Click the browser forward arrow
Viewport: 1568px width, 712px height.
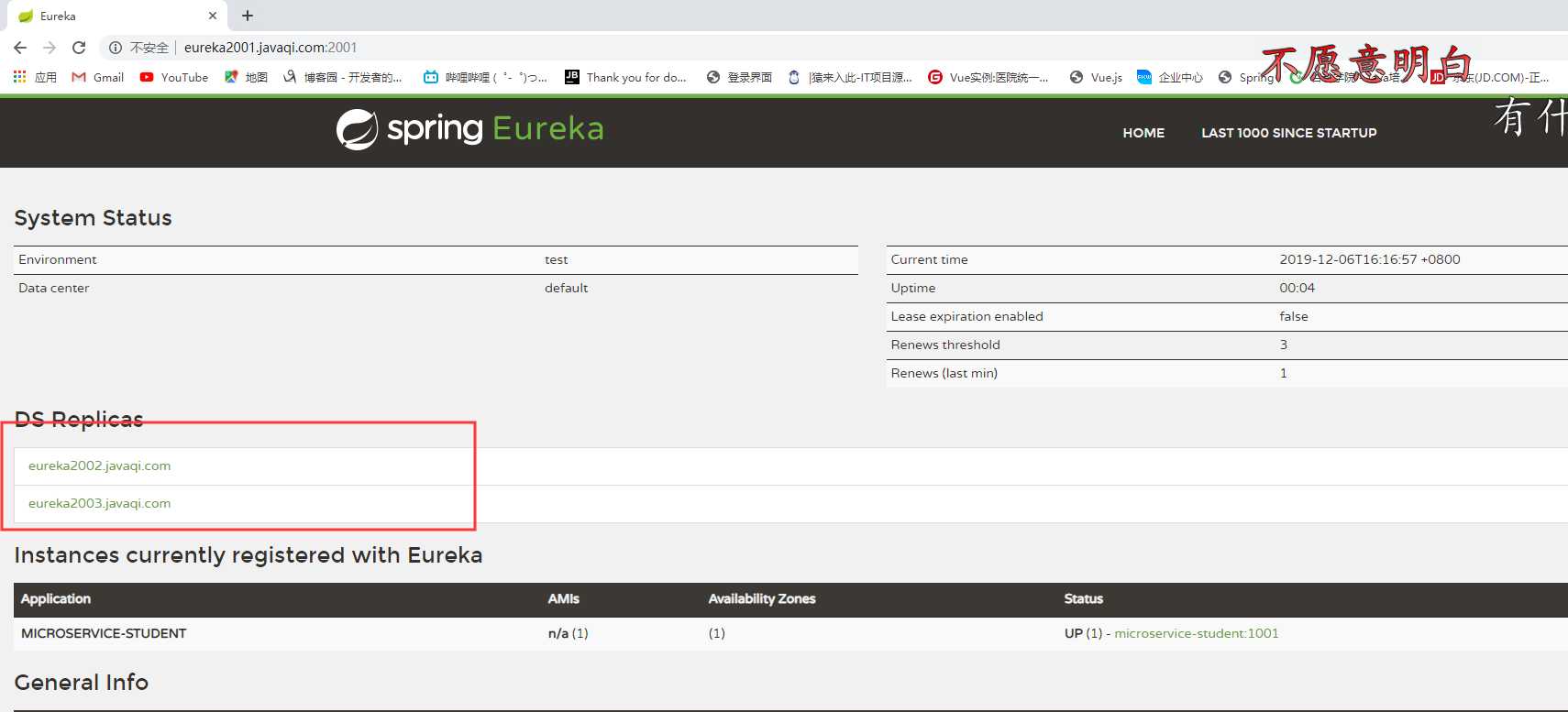(50, 48)
